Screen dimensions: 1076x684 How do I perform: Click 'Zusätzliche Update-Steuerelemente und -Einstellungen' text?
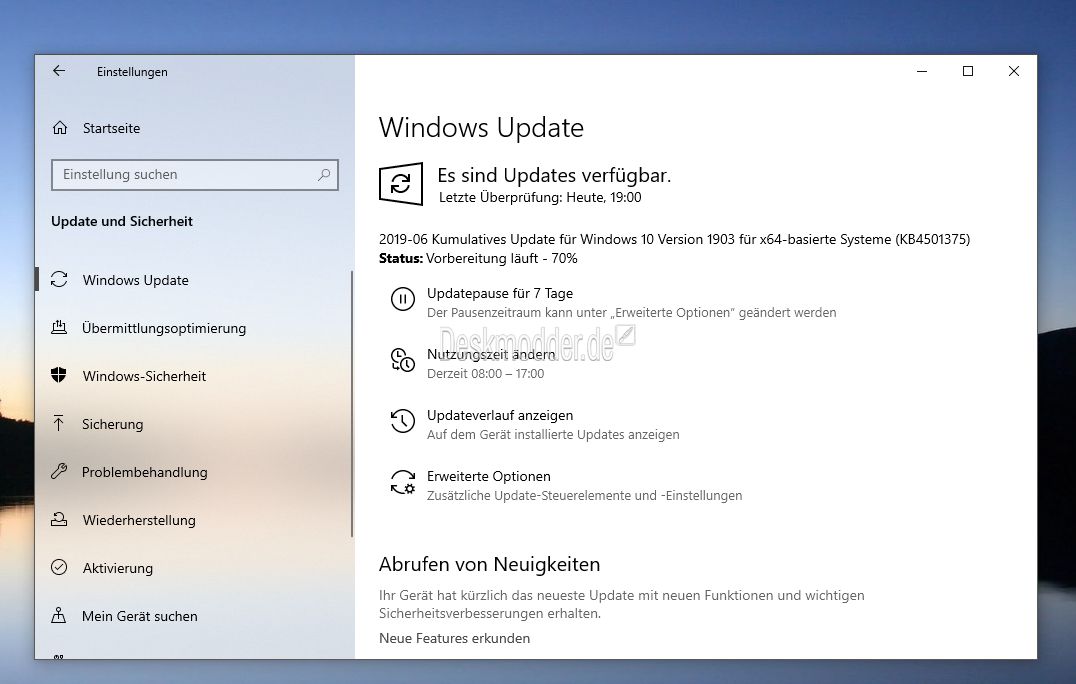(585, 496)
